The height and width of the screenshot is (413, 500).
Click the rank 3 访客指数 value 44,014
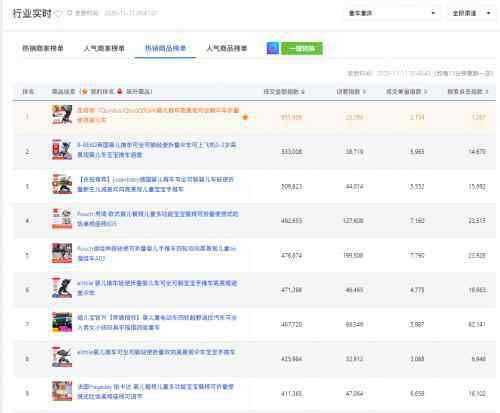(354, 186)
